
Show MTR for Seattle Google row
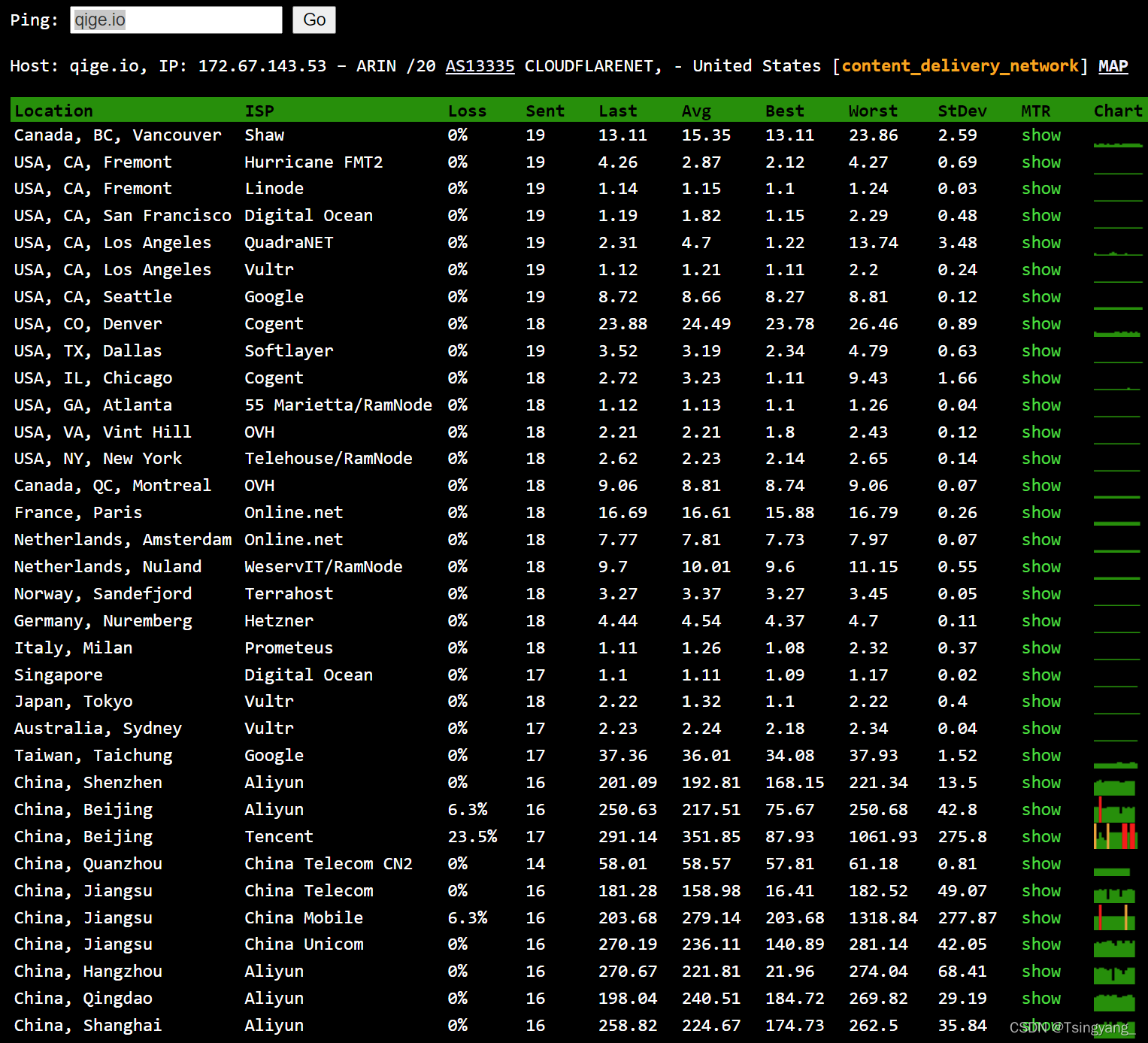coord(1041,297)
